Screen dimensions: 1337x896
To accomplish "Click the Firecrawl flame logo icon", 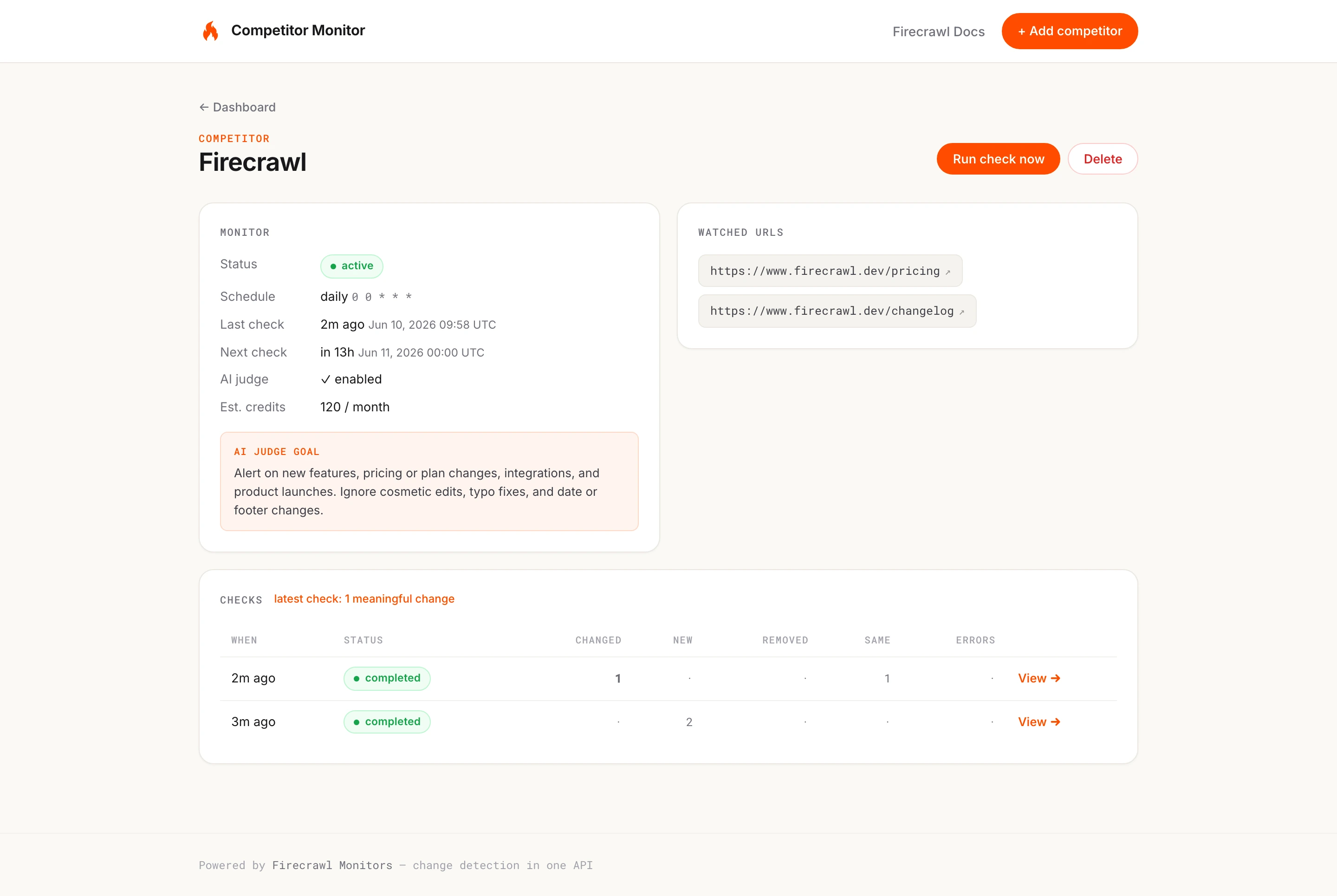I will (211, 31).
